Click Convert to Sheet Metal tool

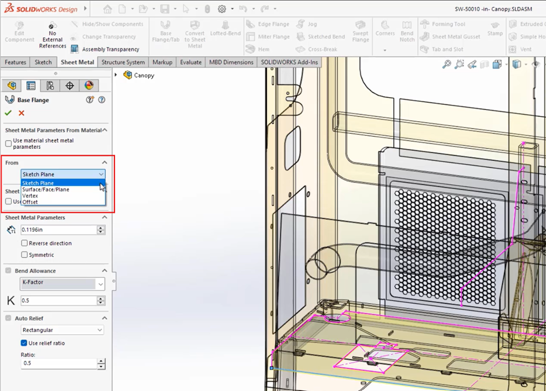click(x=195, y=34)
